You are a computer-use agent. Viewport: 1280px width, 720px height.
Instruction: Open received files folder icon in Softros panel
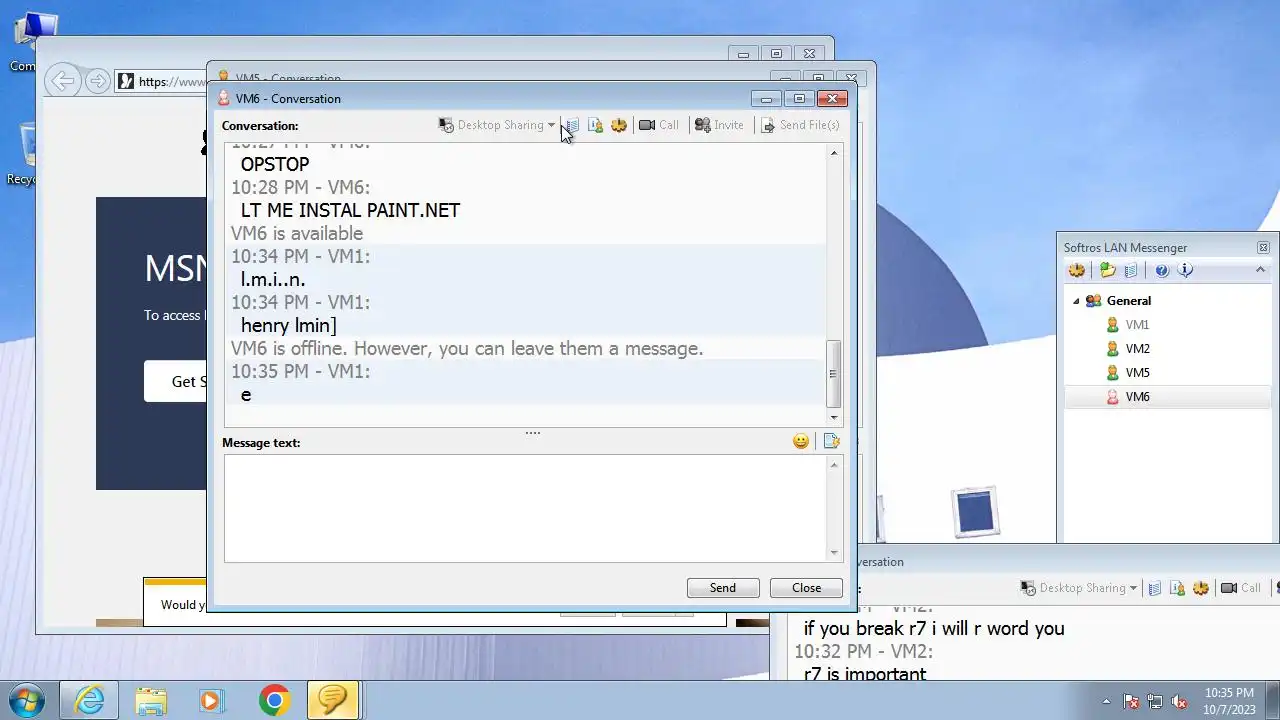click(1107, 270)
